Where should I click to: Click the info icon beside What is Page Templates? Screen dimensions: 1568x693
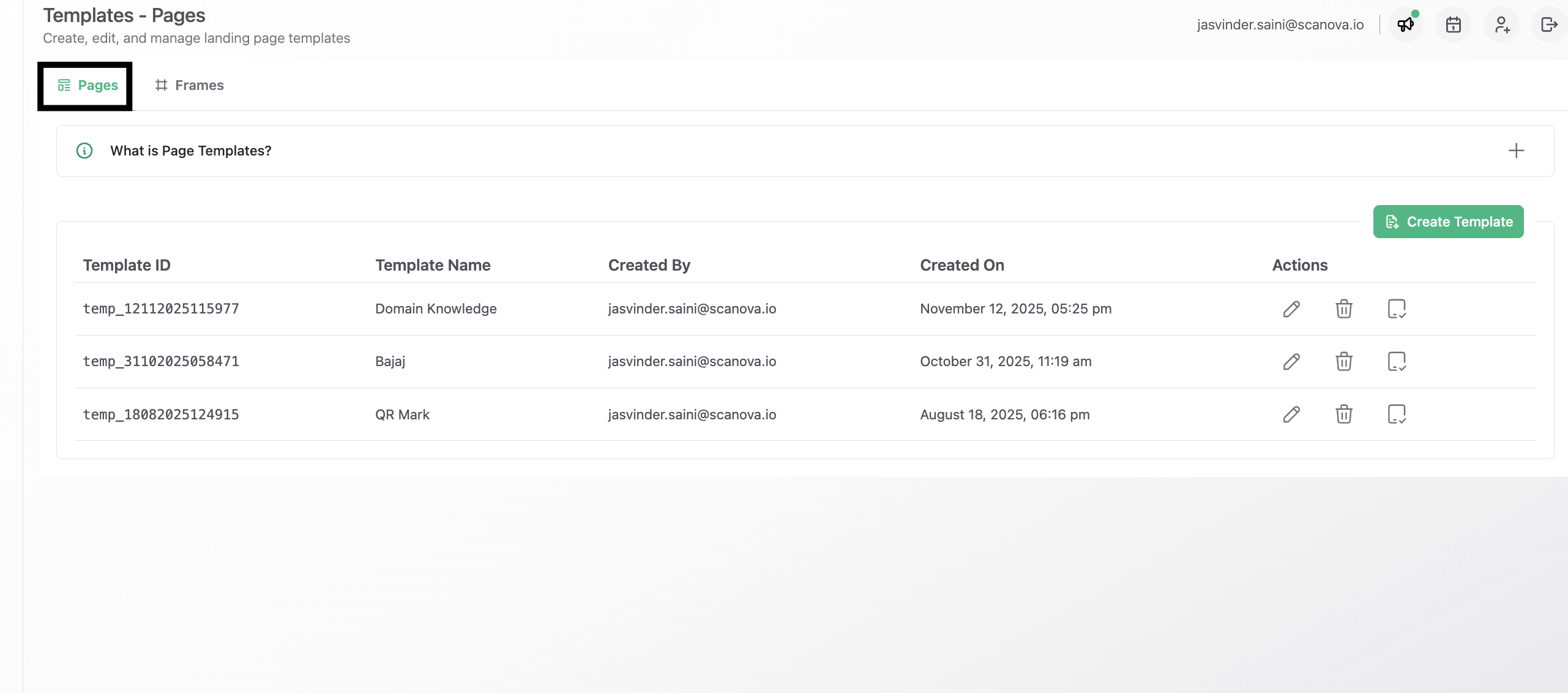coord(84,151)
